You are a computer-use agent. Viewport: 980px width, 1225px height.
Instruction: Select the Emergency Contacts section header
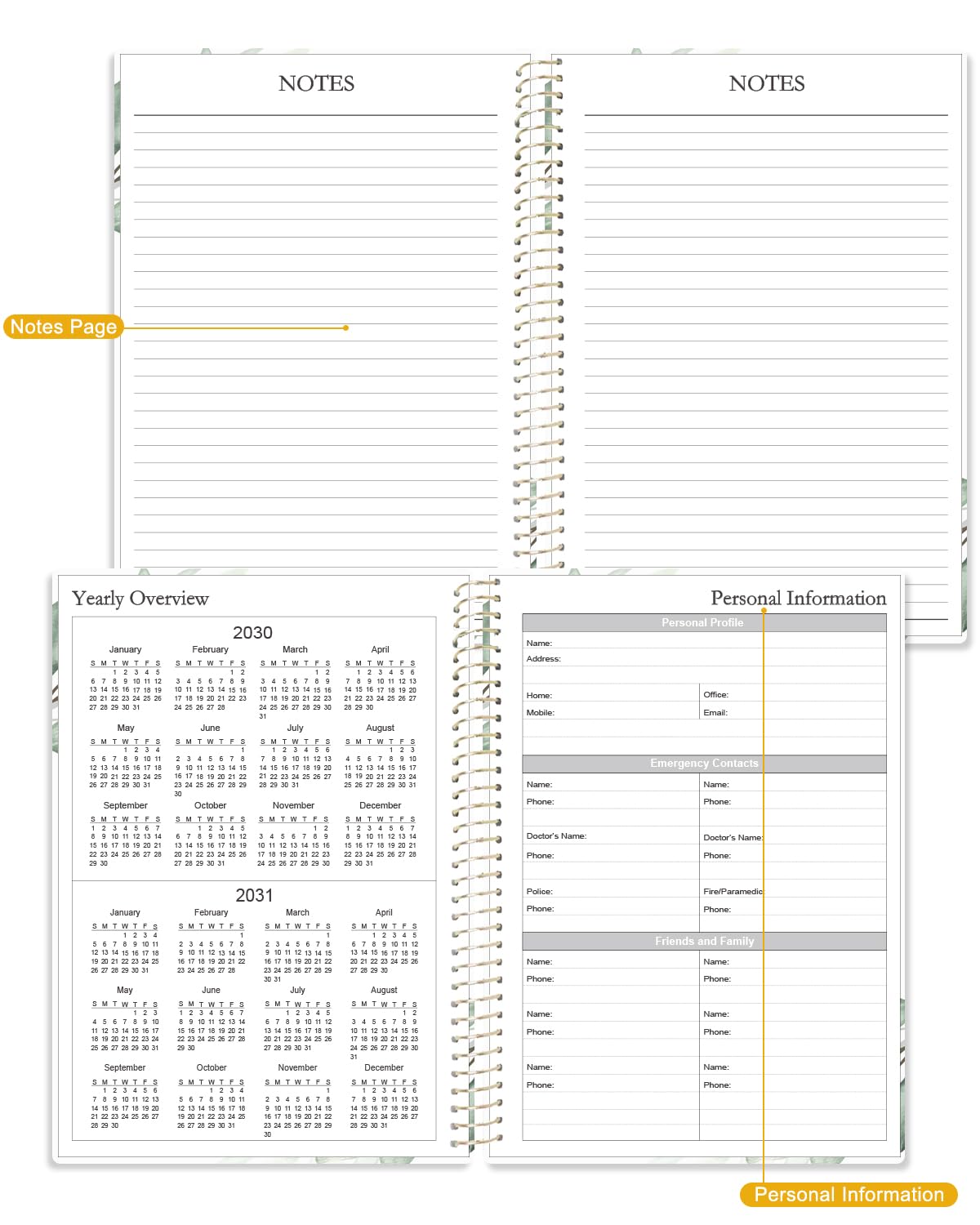(704, 764)
